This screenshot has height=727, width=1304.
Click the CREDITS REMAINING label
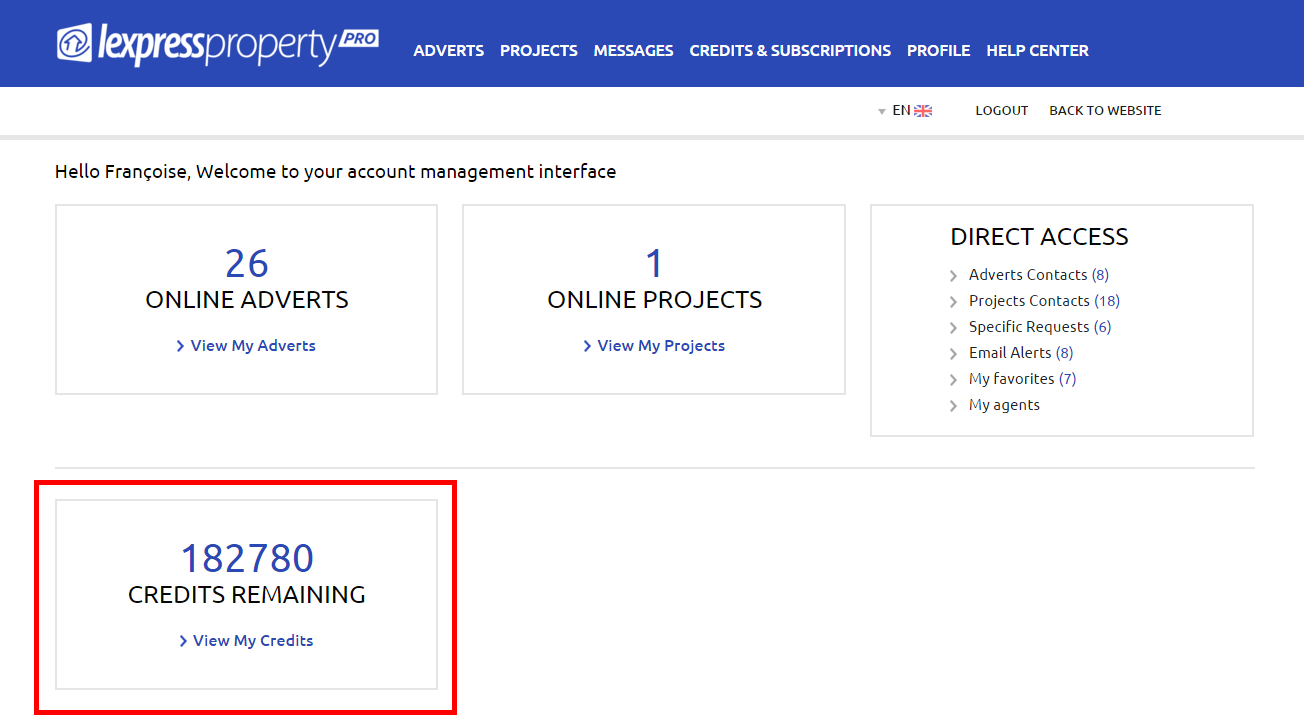[x=247, y=595]
